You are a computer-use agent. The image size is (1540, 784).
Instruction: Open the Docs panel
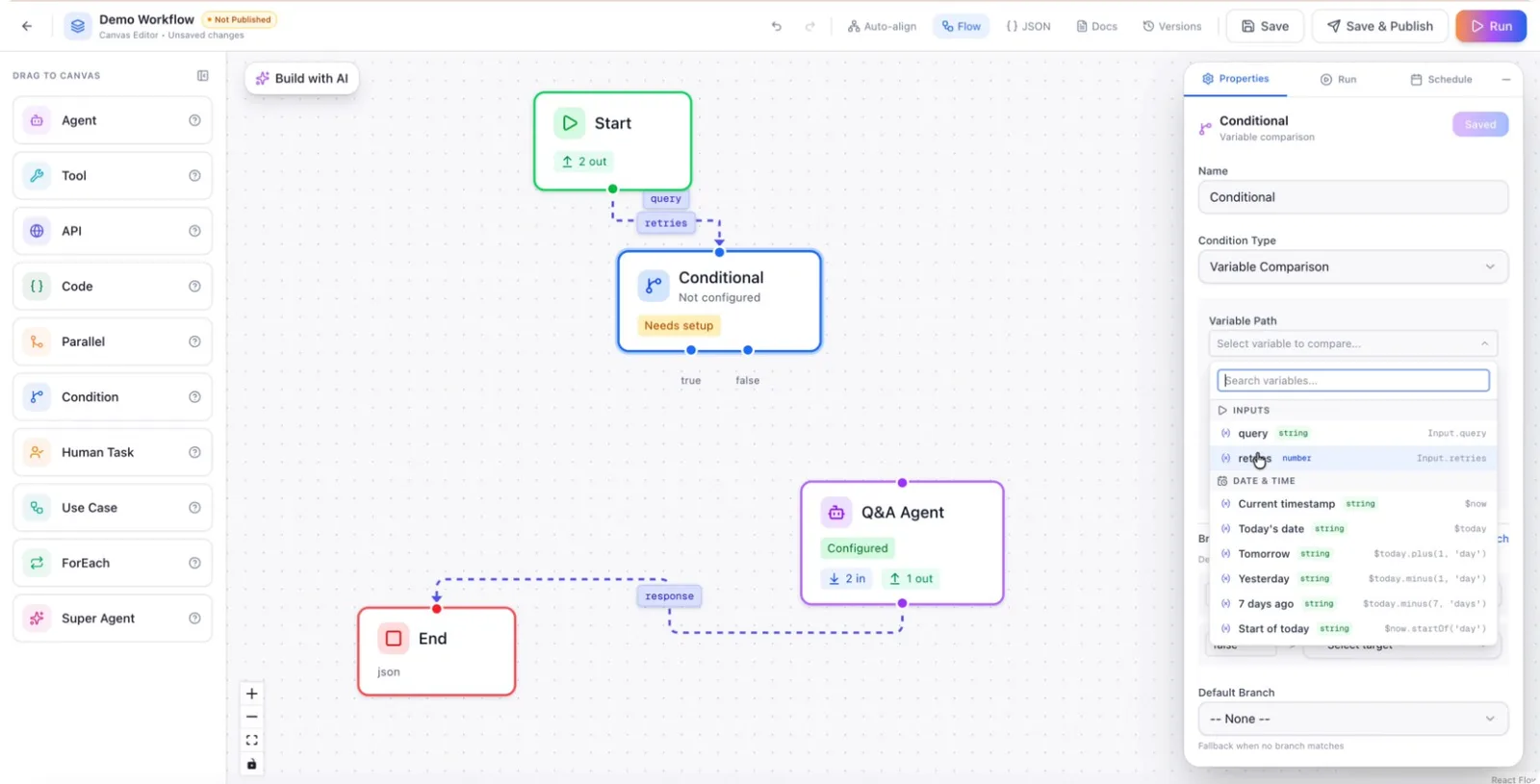click(x=1096, y=26)
